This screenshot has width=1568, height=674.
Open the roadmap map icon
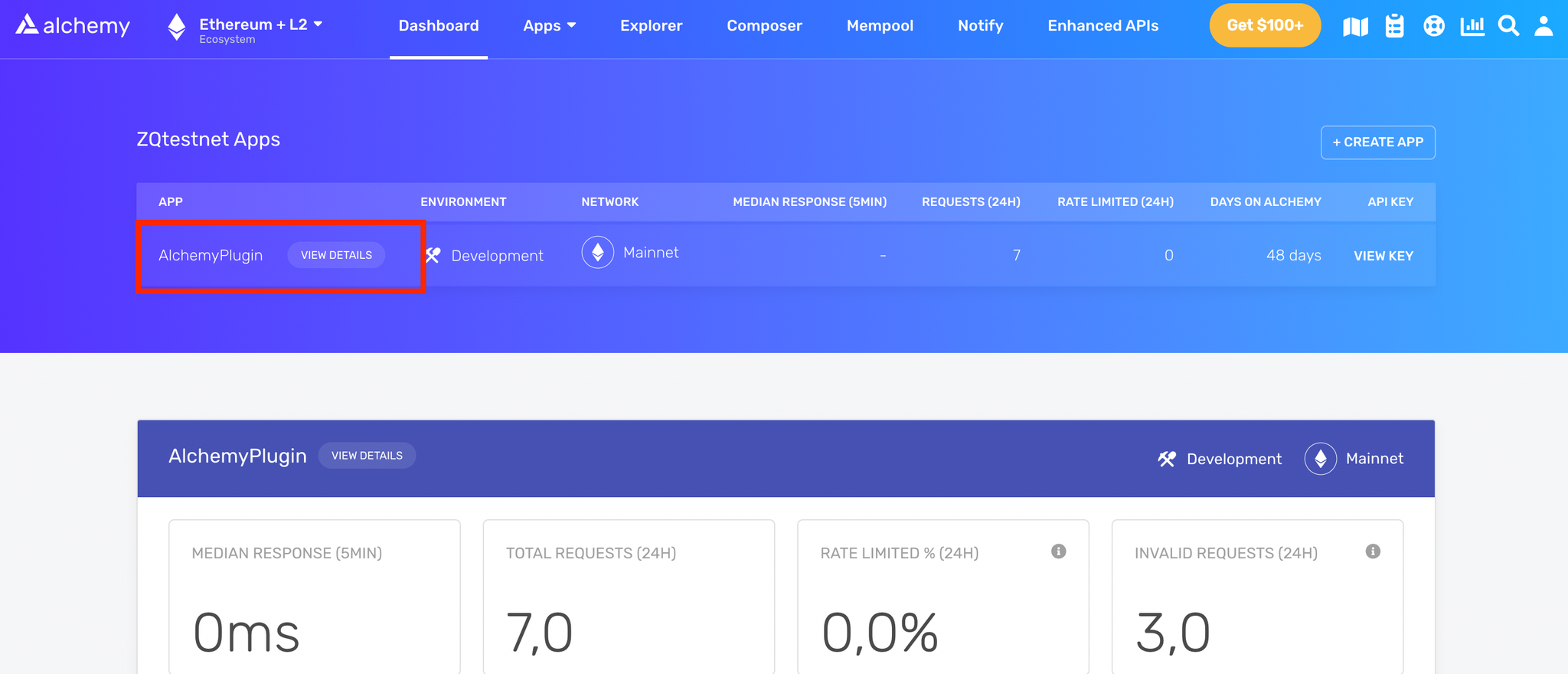(x=1355, y=27)
